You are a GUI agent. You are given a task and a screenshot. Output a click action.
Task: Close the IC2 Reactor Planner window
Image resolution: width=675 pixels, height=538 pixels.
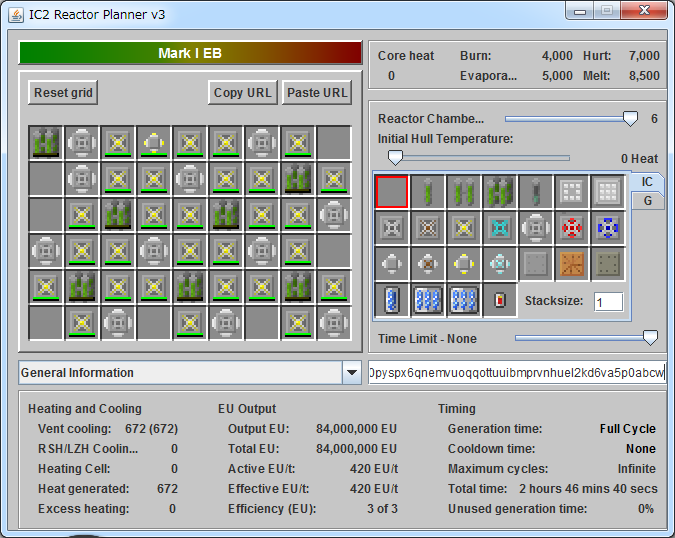[x=644, y=11]
